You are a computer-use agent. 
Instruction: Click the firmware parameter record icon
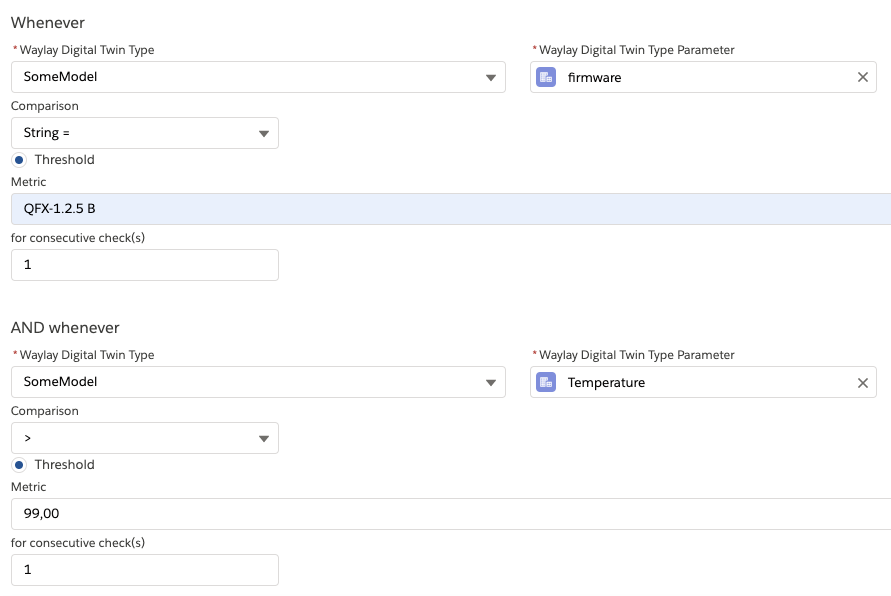(546, 77)
